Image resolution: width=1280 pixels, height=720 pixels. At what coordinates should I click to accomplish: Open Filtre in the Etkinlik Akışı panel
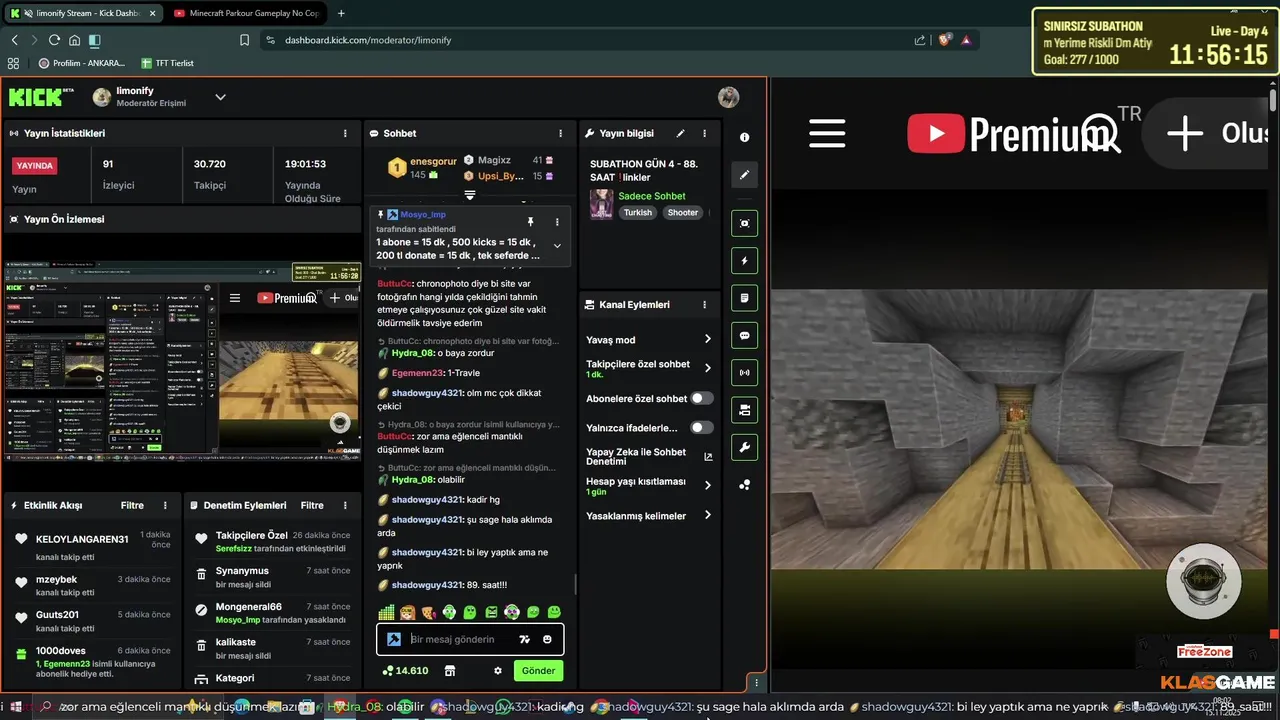[132, 505]
